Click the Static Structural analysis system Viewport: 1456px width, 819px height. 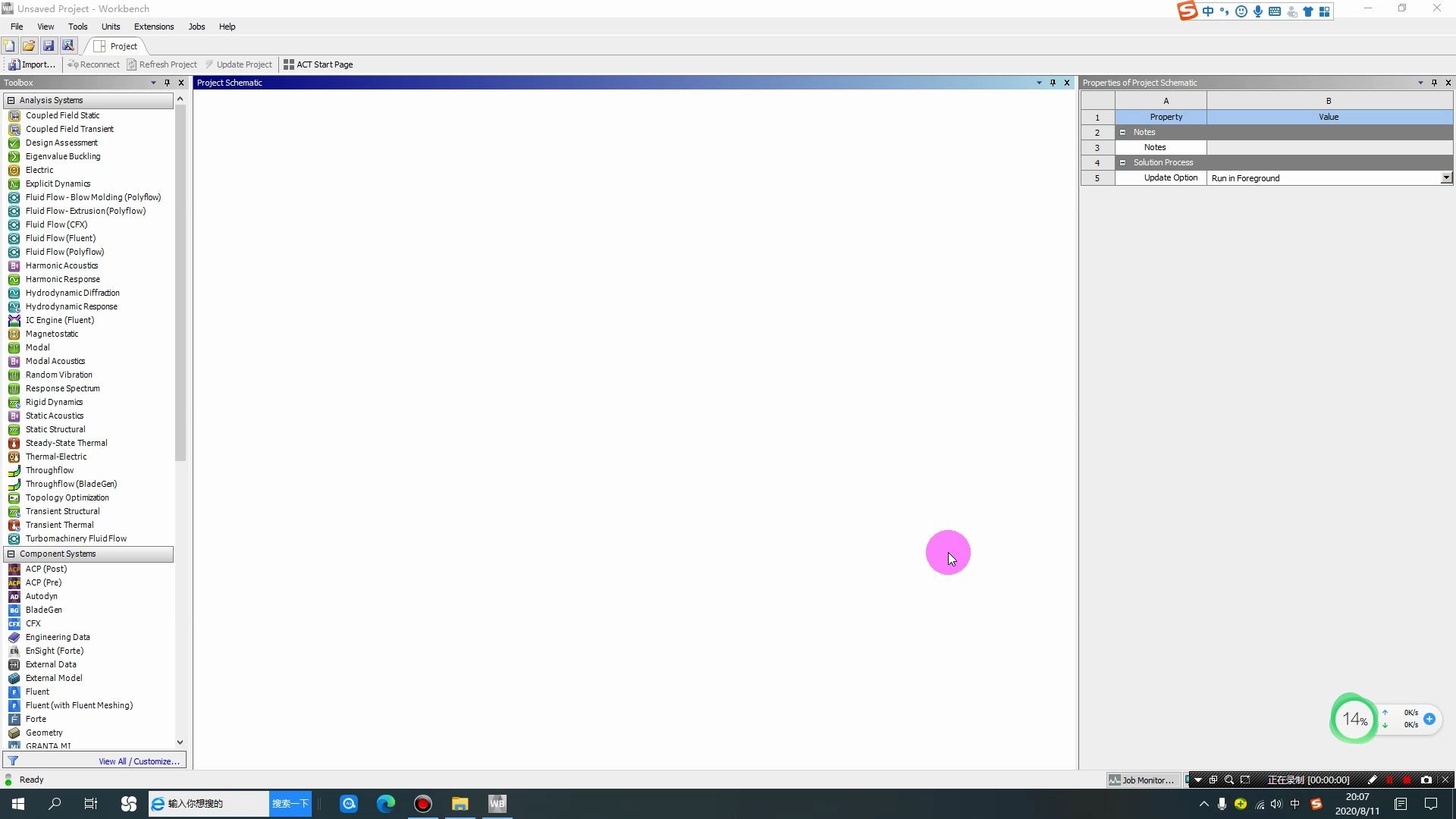[55, 429]
